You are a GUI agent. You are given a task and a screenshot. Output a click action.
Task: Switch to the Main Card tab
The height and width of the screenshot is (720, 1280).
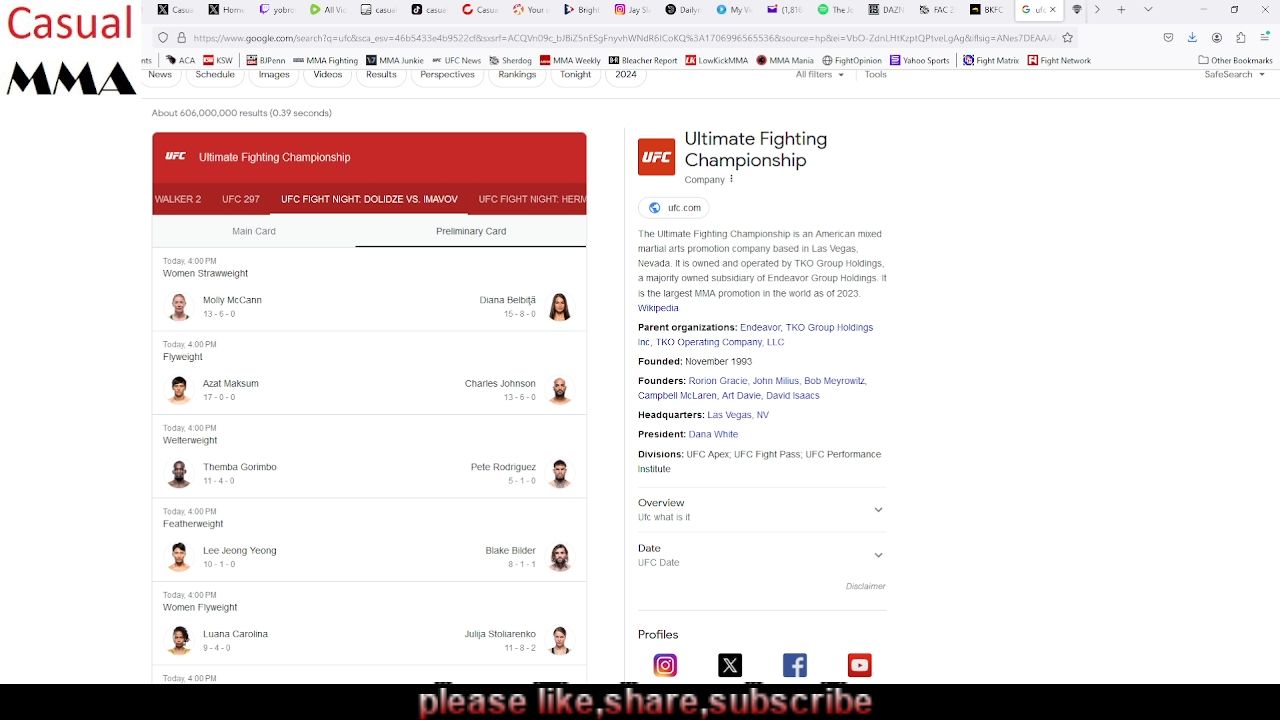coord(254,231)
